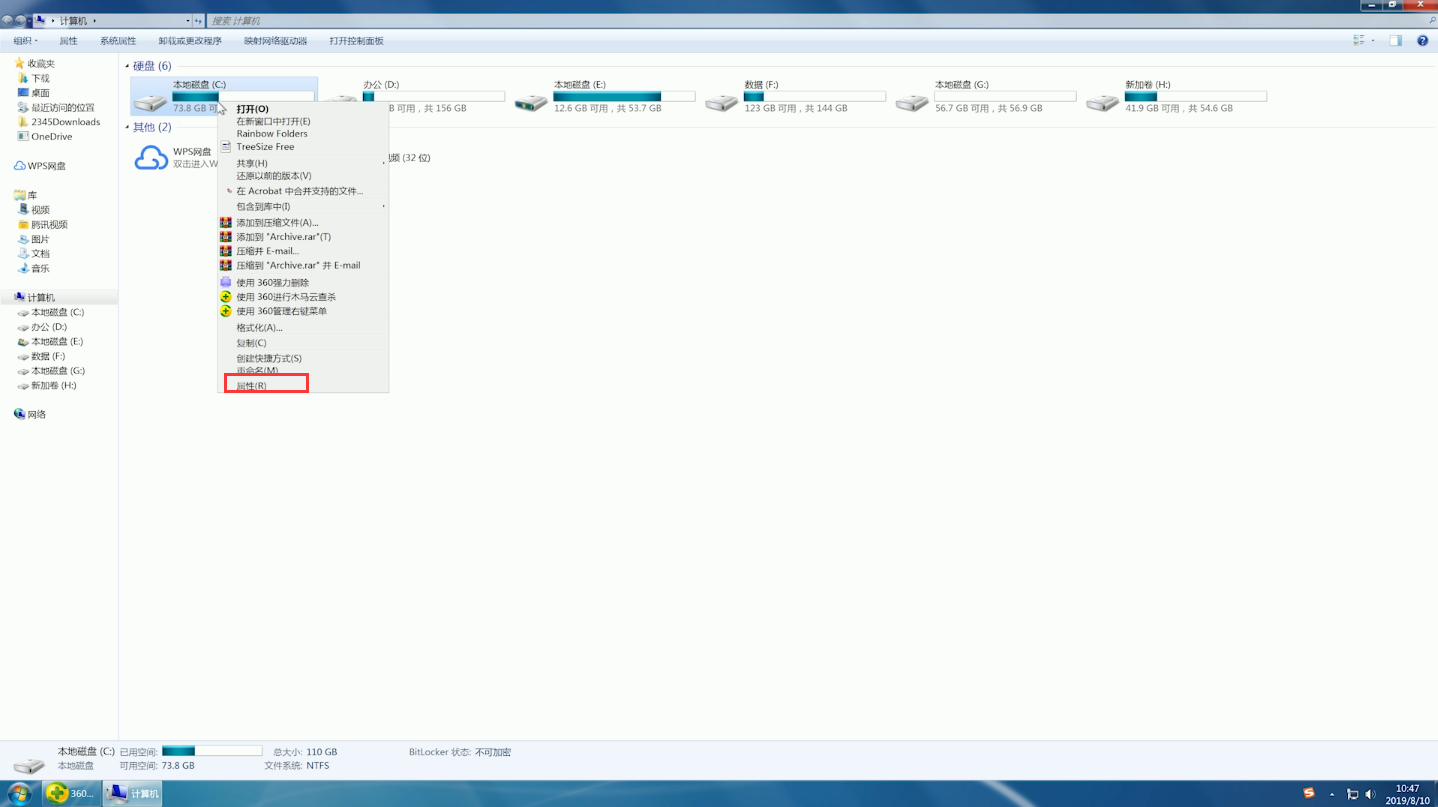Click the F: drive capacity bar
The height and width of the screenshot is (807, 1438).
[x=815, y=97]
